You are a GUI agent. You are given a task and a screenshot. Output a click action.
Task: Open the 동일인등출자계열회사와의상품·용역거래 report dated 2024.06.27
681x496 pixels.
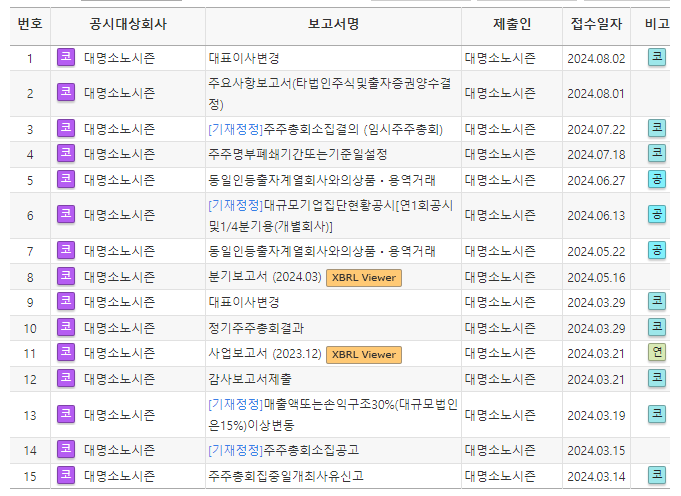322,180
